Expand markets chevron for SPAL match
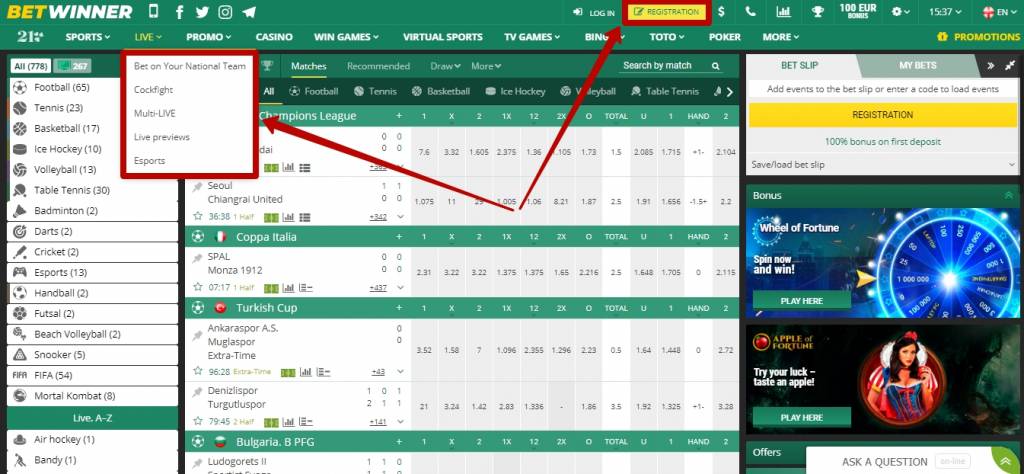Image resolution: width=1024 pixels, height=474 pixels. tap(400, 287)
